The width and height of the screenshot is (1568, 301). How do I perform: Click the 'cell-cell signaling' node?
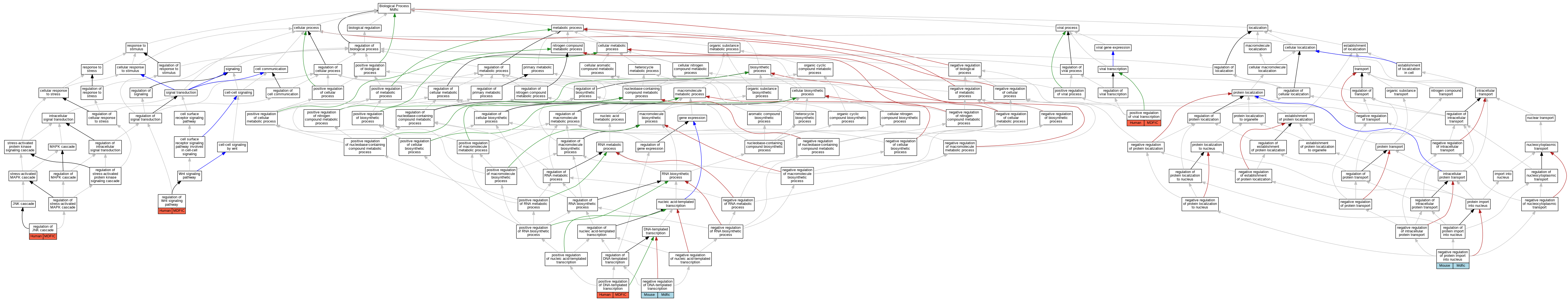pyautogui.click(x=238, y=93)
